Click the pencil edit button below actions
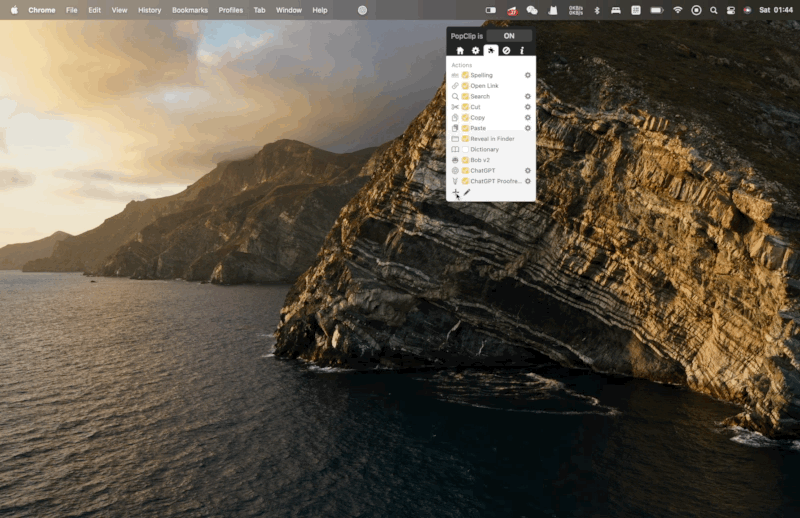This screenshot has height=518, width=800. click(x=467, y=193)
